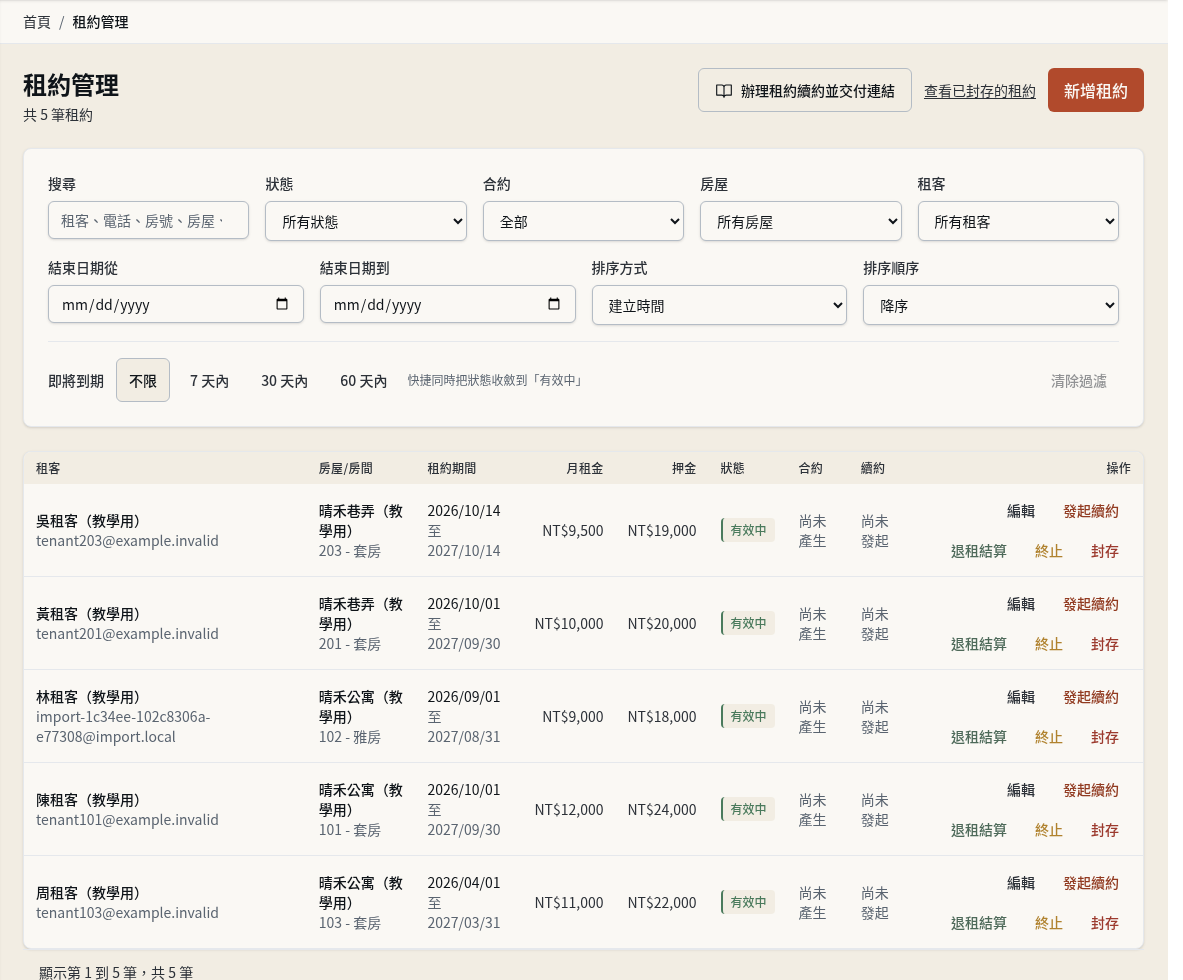The height and width of the screenshot is (980, 1183).
Task: Click 月租金 column header
Action: (585, 468)
